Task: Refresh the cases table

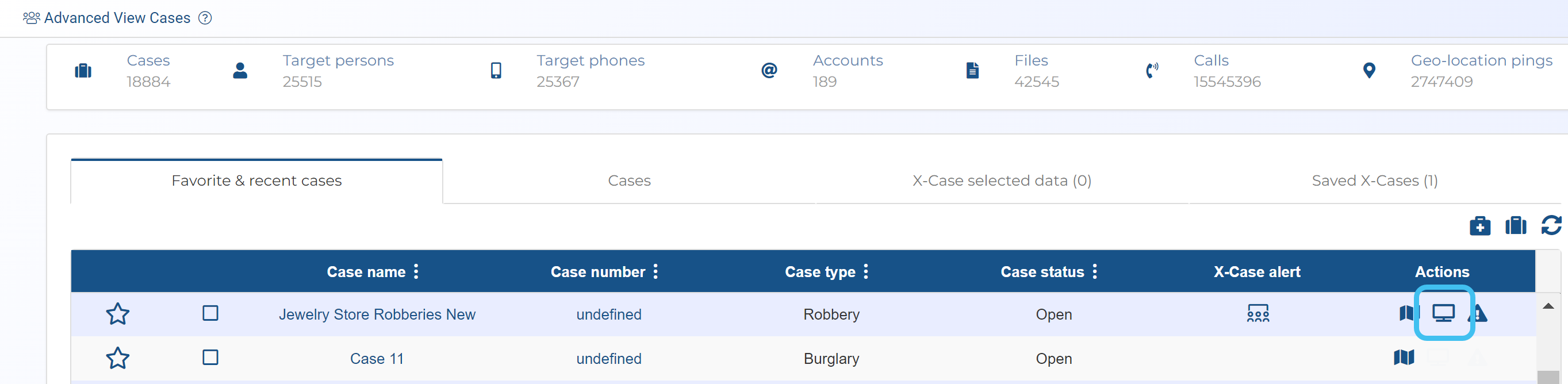Action: 1550,225
